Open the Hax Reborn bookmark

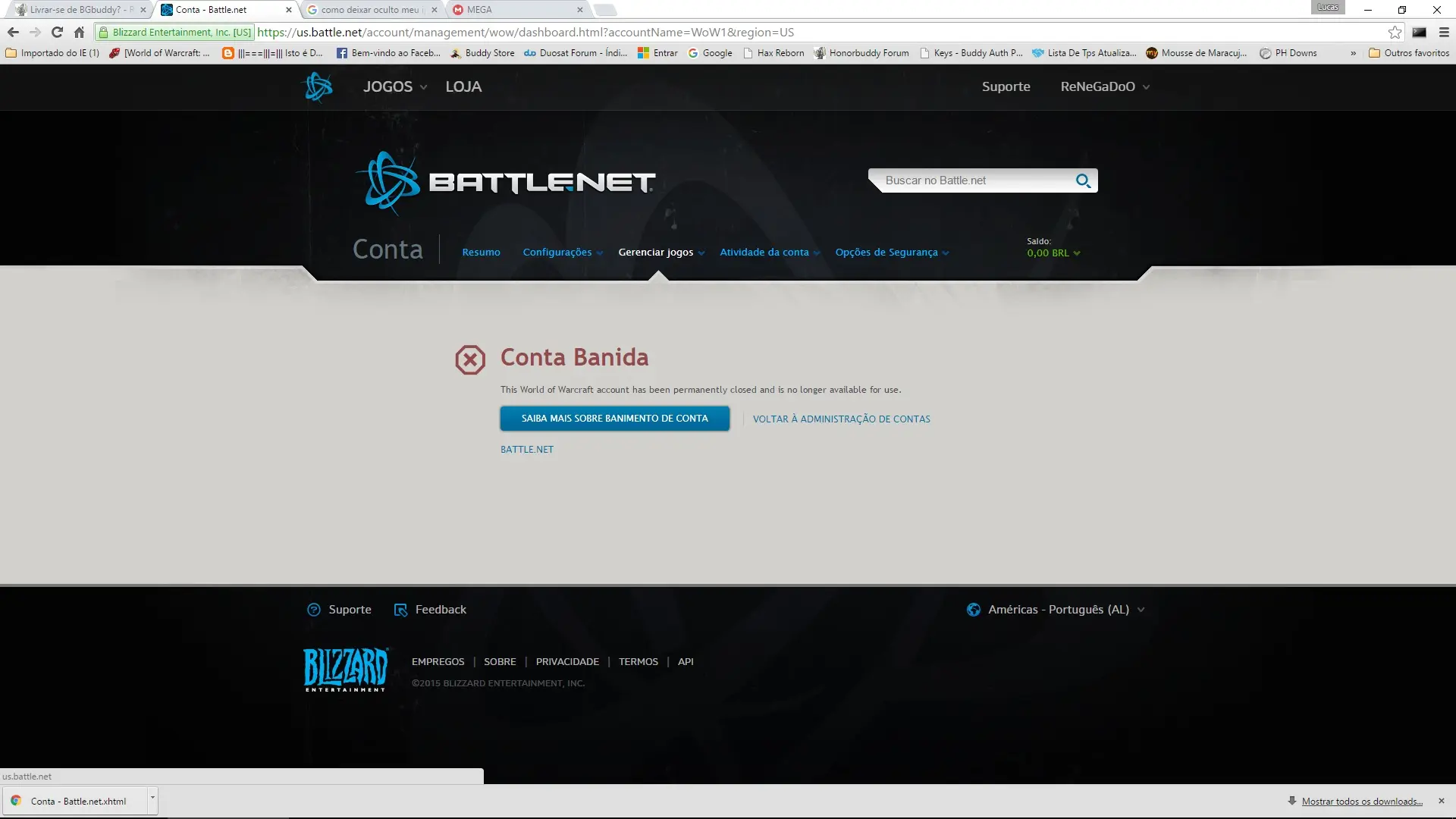tap(773, 53)
